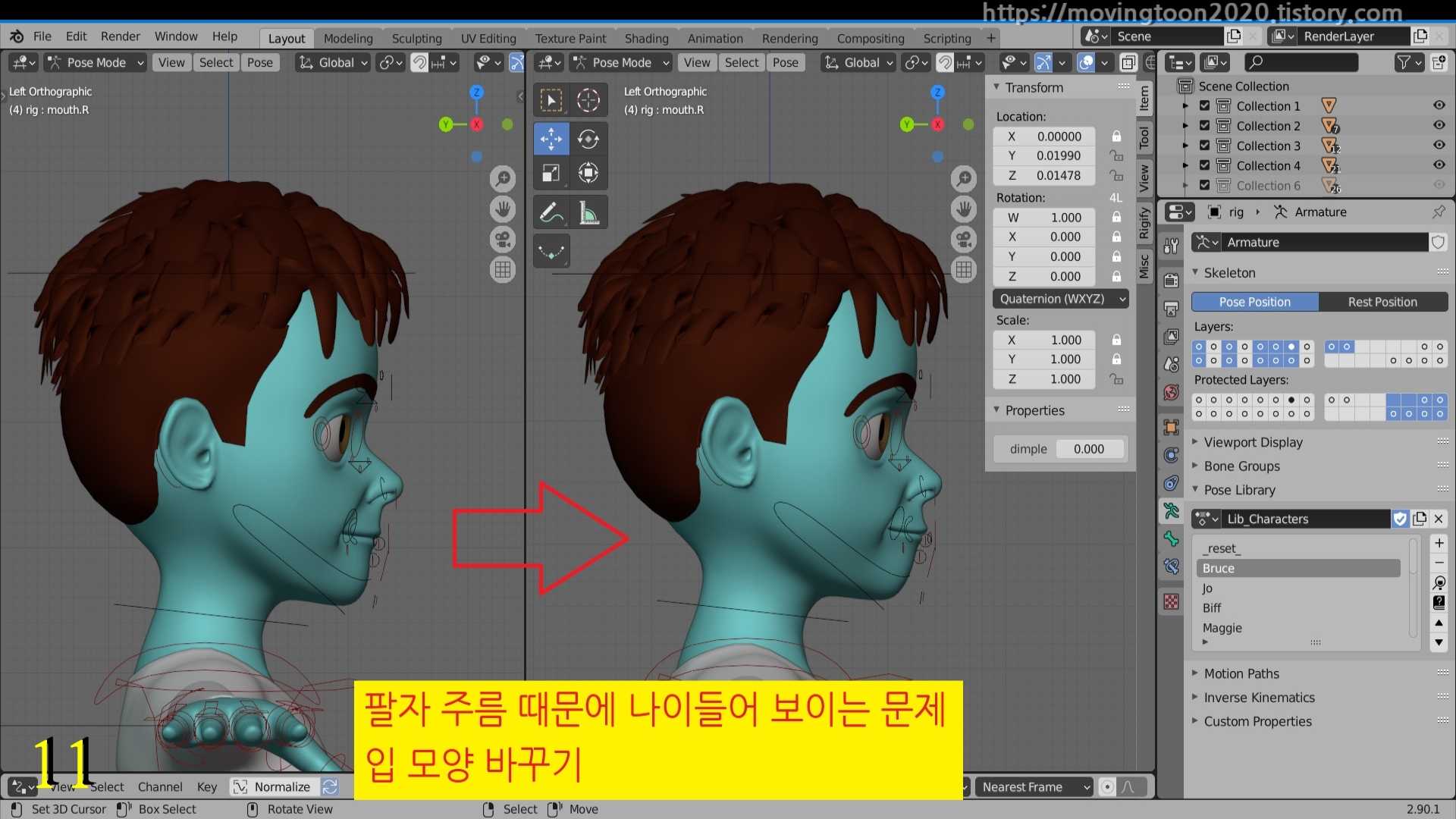Open the Object properties orange square tab
1456x819 pixels.
[1172, 427]
